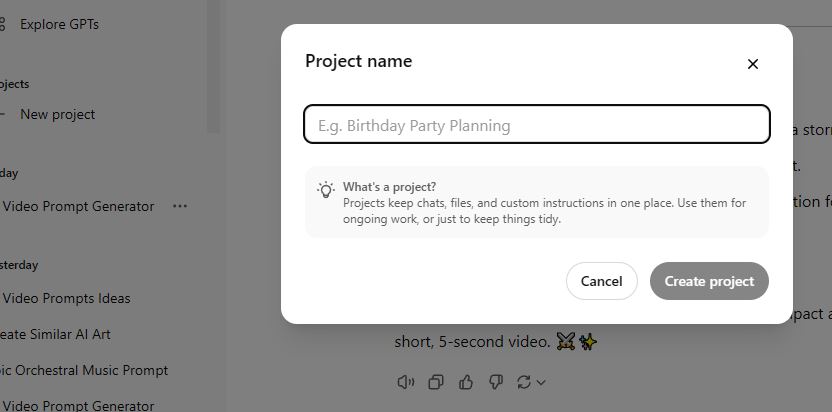Screen dimensions: 832x412
Task: Open bottom Video Prompt Generator chat entry
Action: [78, 405]
